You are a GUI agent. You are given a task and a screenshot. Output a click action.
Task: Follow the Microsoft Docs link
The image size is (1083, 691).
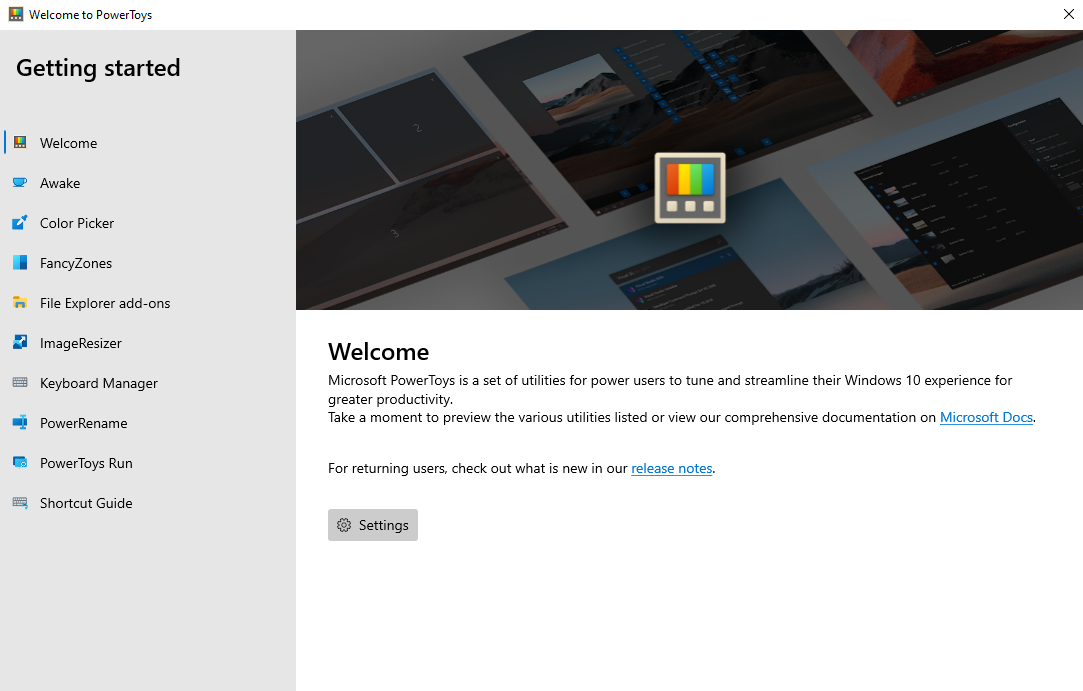coord(986,417)
